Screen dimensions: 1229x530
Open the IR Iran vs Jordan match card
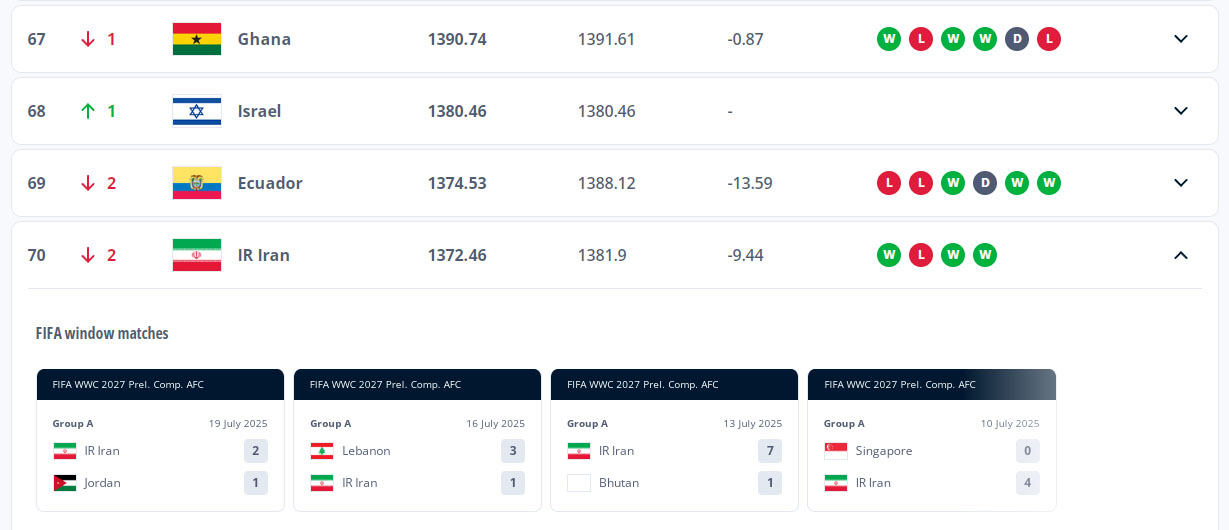click(x=160, y=440)
